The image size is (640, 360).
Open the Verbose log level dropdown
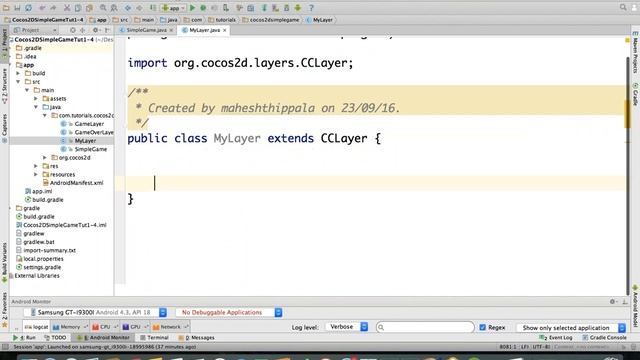tap(347, 327)
